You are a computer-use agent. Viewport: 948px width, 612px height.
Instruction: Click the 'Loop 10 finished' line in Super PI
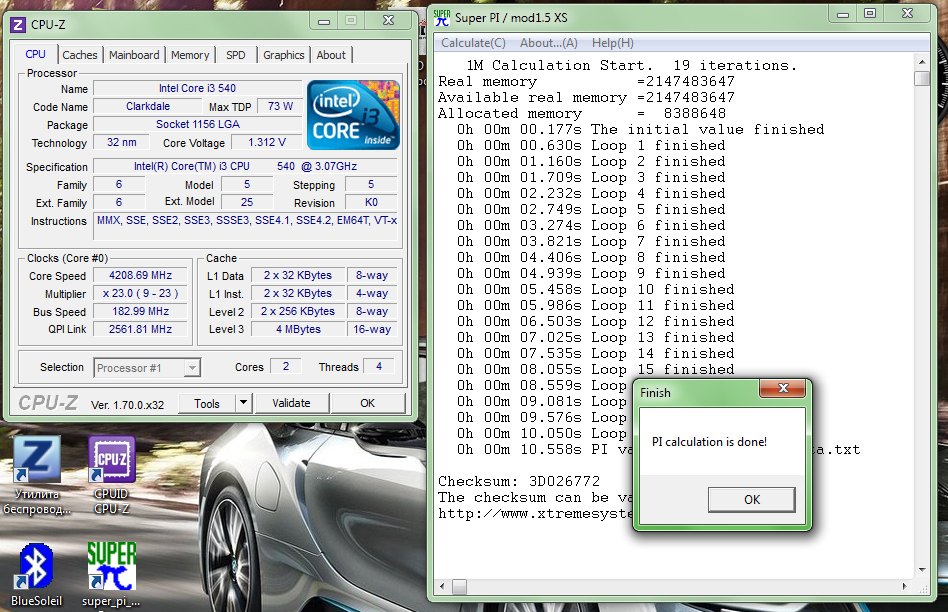596,289
